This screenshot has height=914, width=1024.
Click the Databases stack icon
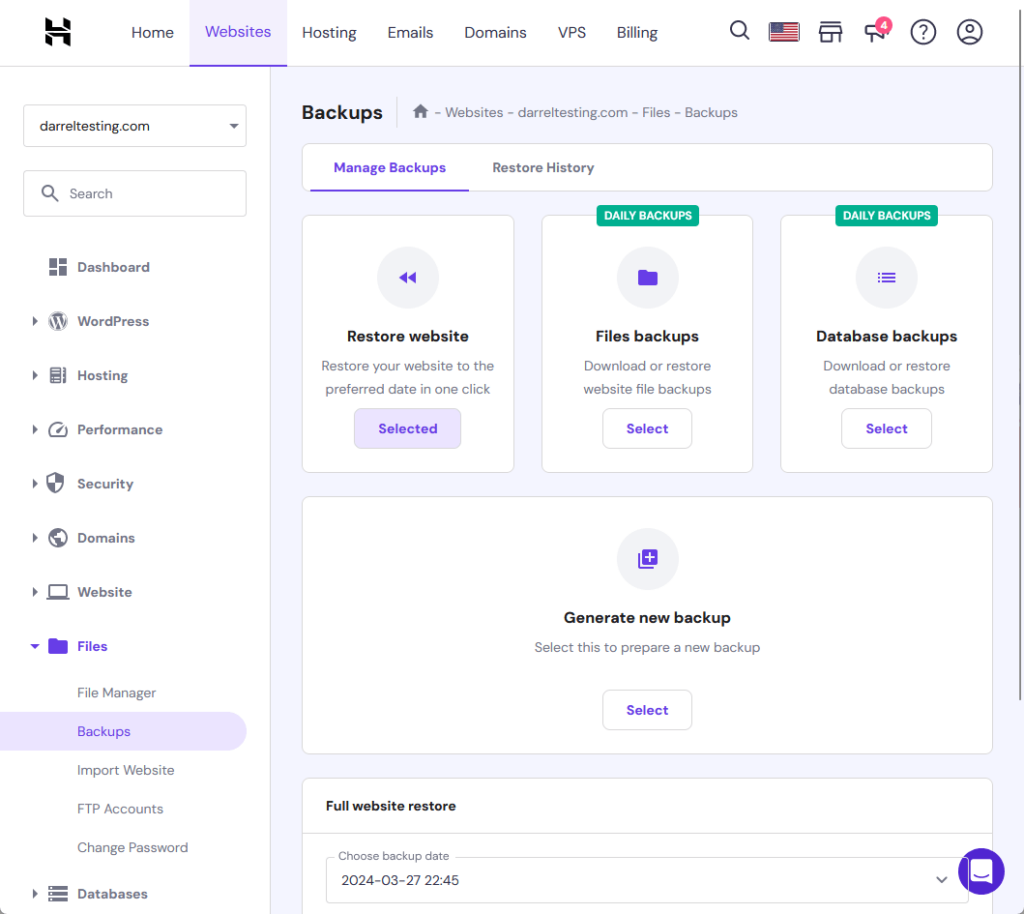57,894
